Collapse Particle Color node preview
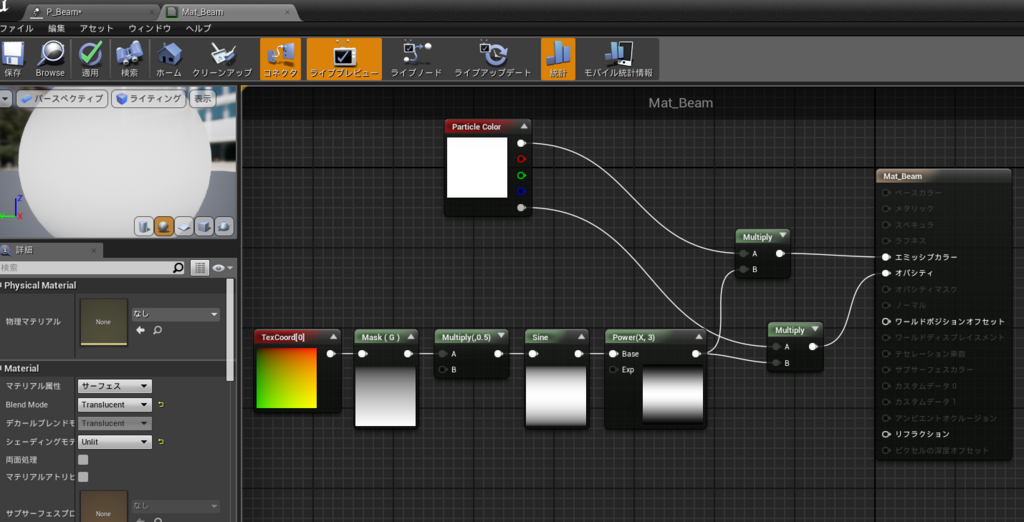 [x=524, y=127]
